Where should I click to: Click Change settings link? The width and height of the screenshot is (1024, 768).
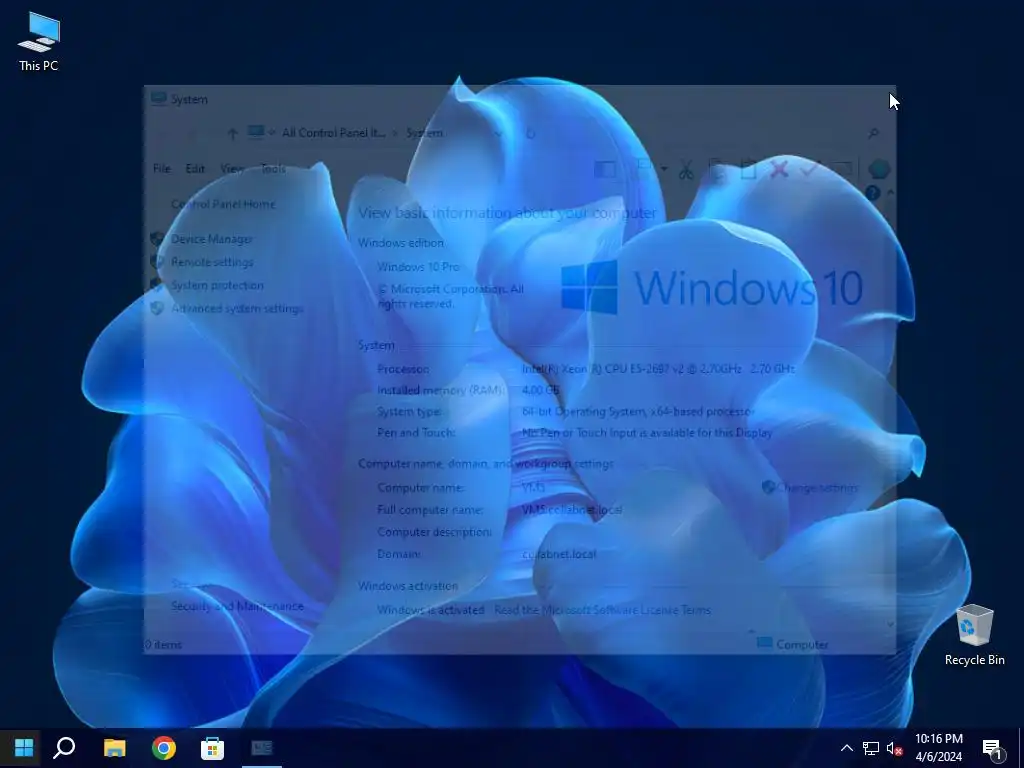pyautogui.click(x=817, y=488)
